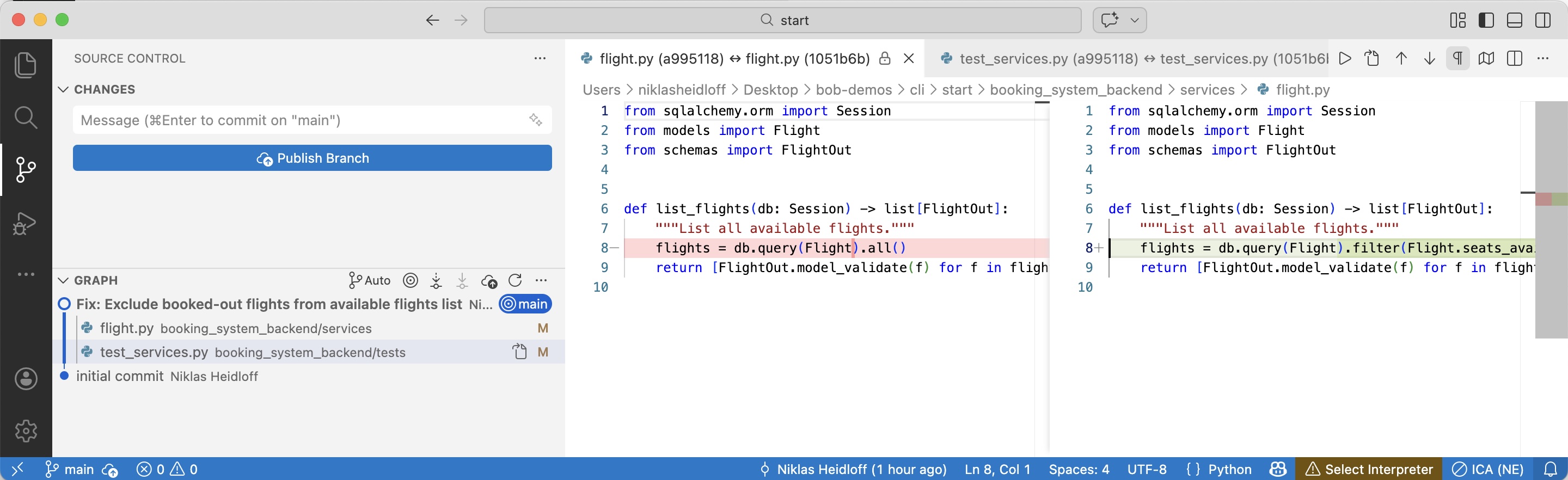Toggle the primary side bar layout button
1568x480 pixels.
click(x=1486, y=20)
